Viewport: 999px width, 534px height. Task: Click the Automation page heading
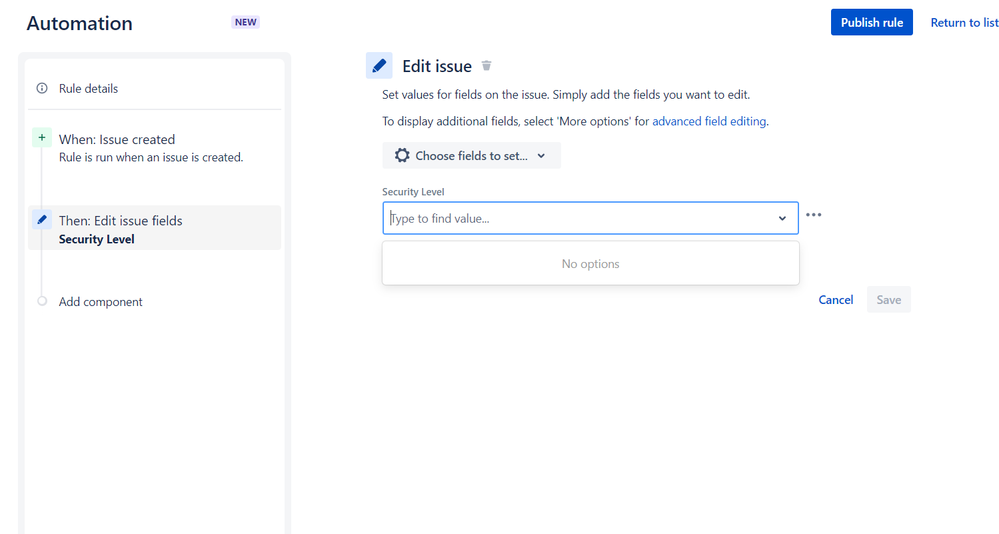(x=80, y=23)
